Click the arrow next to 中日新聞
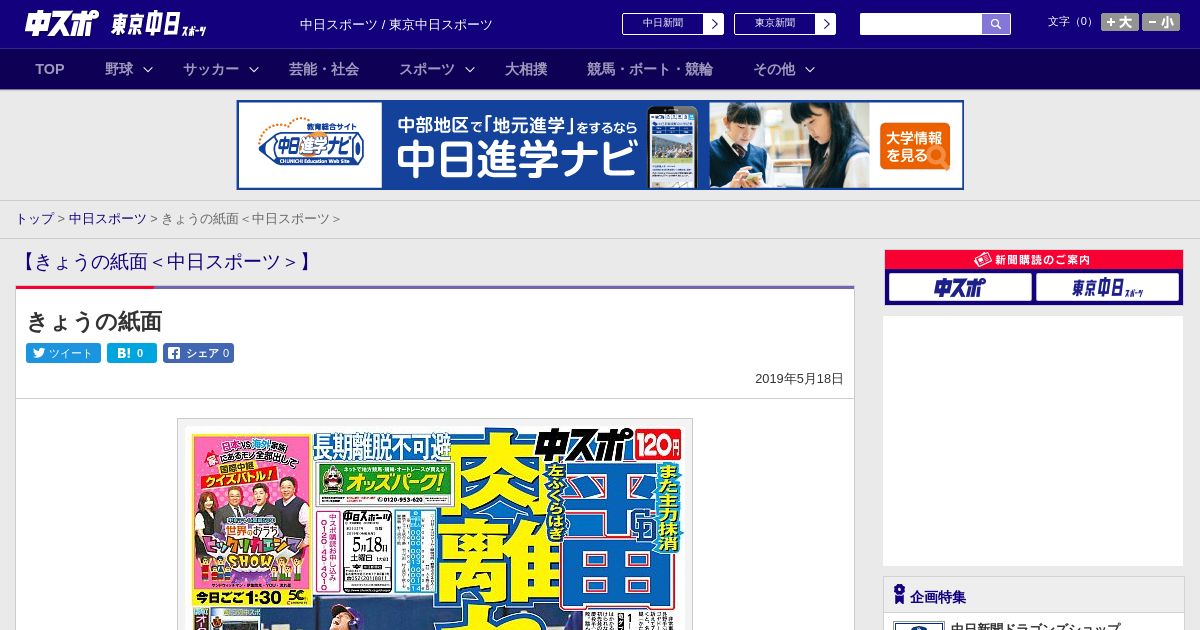This screenshot has width=1200, height=630. tap(714, 24)
